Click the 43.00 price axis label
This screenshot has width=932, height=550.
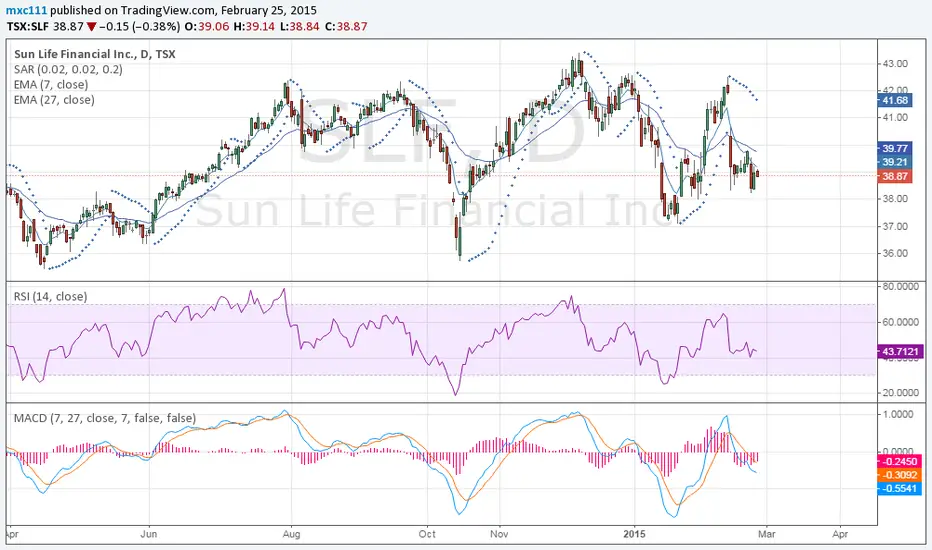[895, 64]
